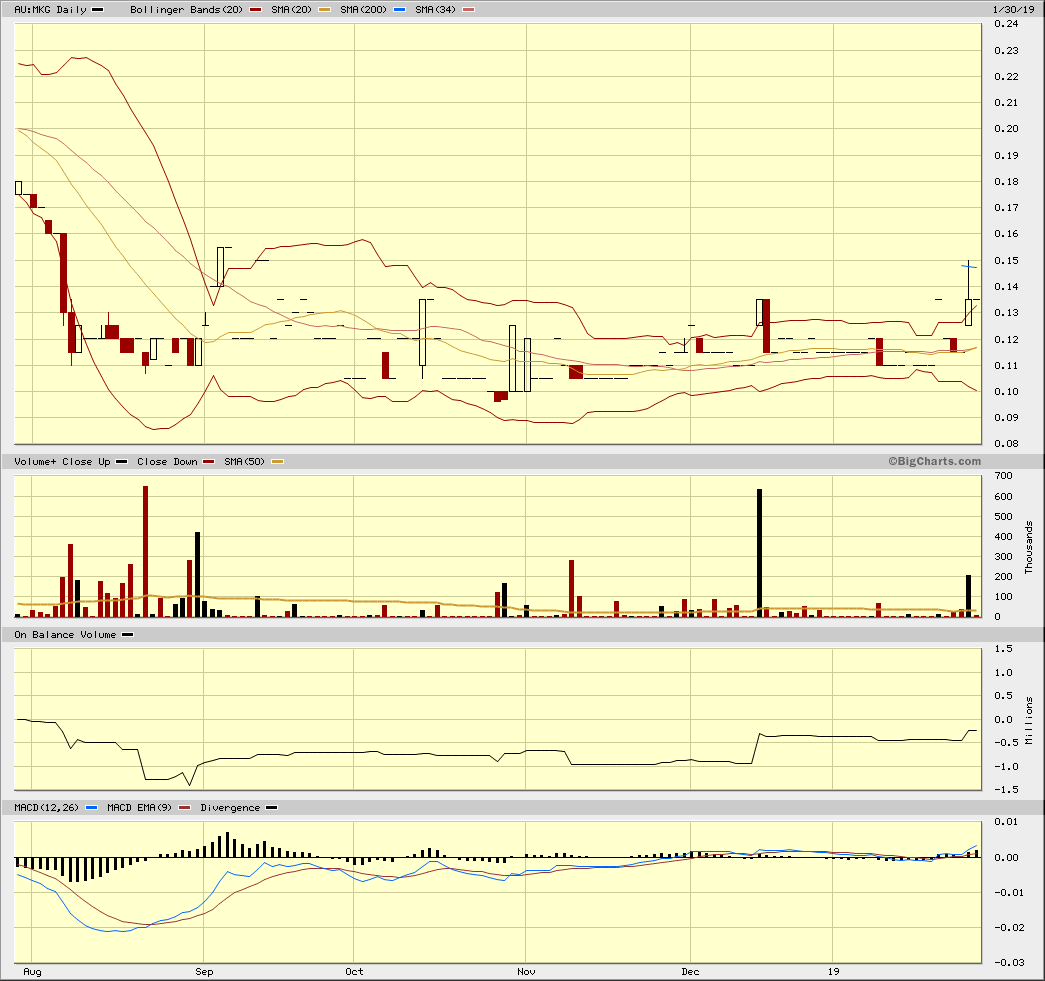The width and height of the screenshot is (1045, 981).
Task: Click the tallest black volume bar in December
Action: pos(759,552)
